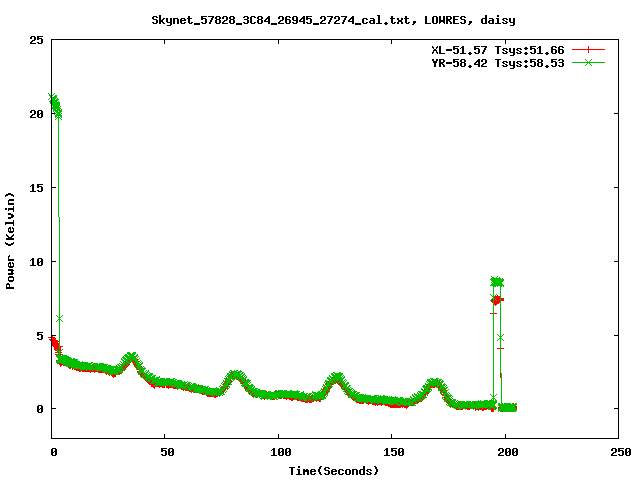Click the curve bump near 170 seconds

(435, 384)
